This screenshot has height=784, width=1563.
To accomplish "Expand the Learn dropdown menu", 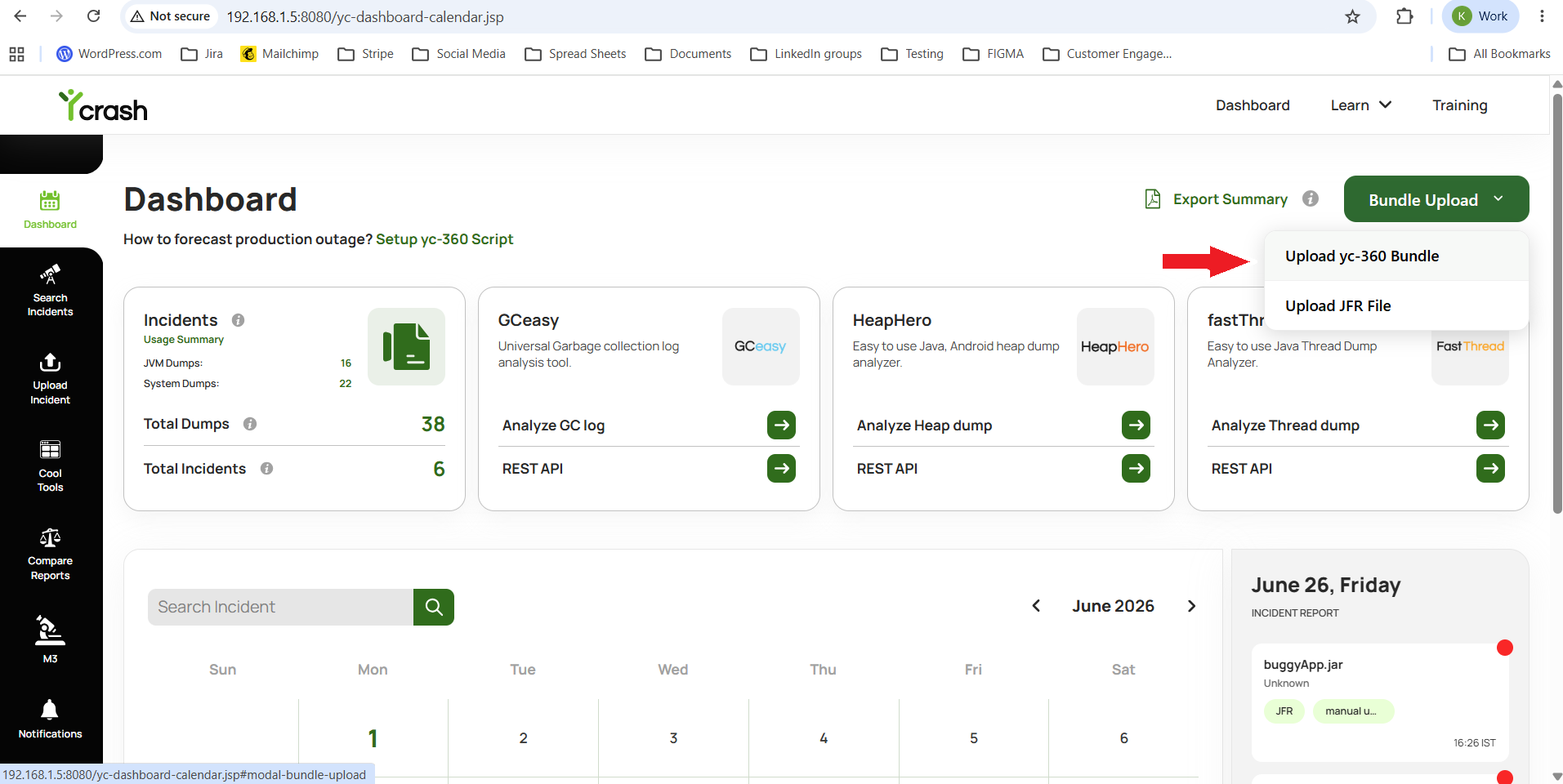I will (1360, 105).
